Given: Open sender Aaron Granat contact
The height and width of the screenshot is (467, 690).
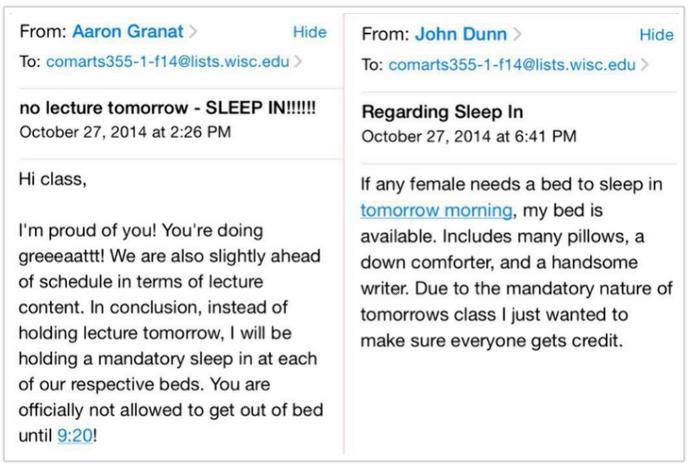Looking at the screenshot, I should click(x=128, y=32).
